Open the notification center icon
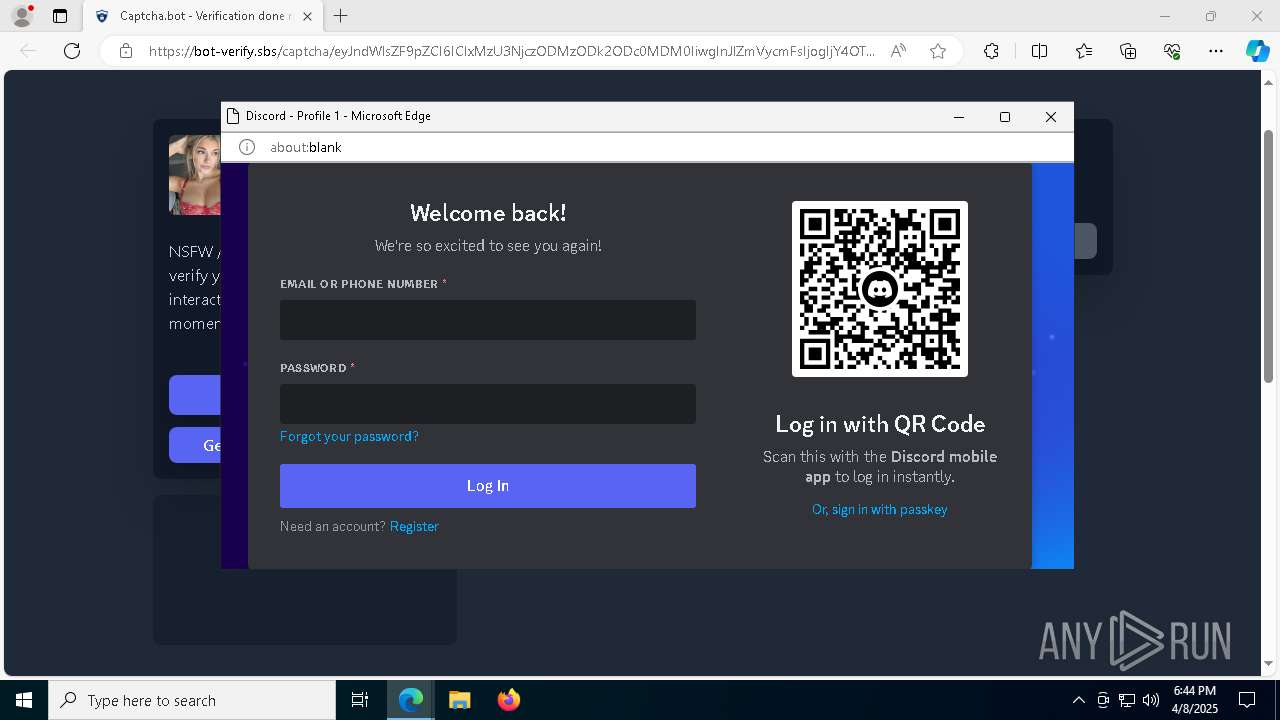This screenshot has height=720, width=1280. (x=1247, y=700)
